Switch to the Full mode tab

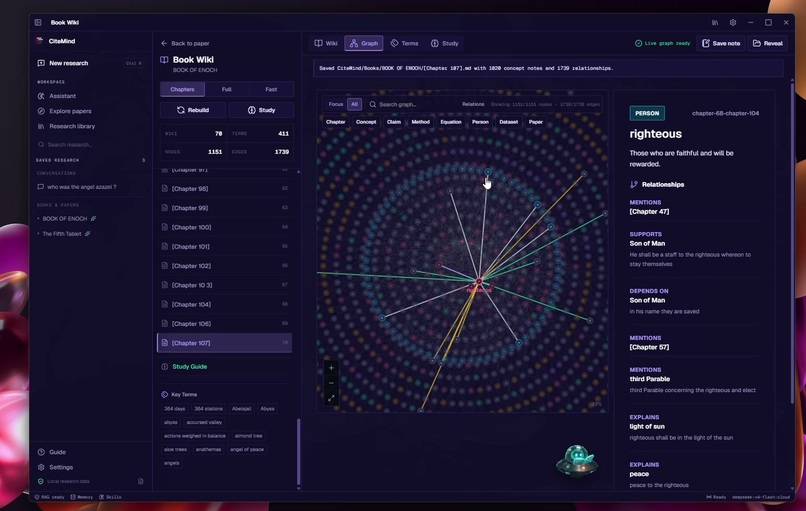(227, 89)
